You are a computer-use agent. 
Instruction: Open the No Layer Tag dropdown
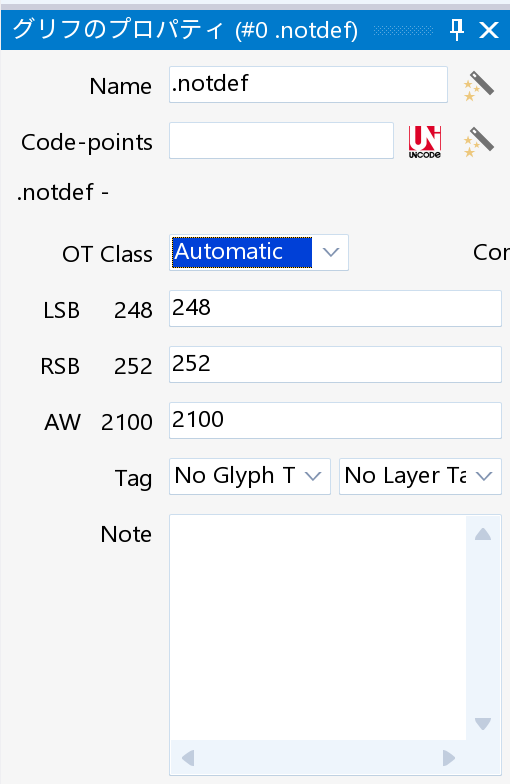[x=420, y=476]
